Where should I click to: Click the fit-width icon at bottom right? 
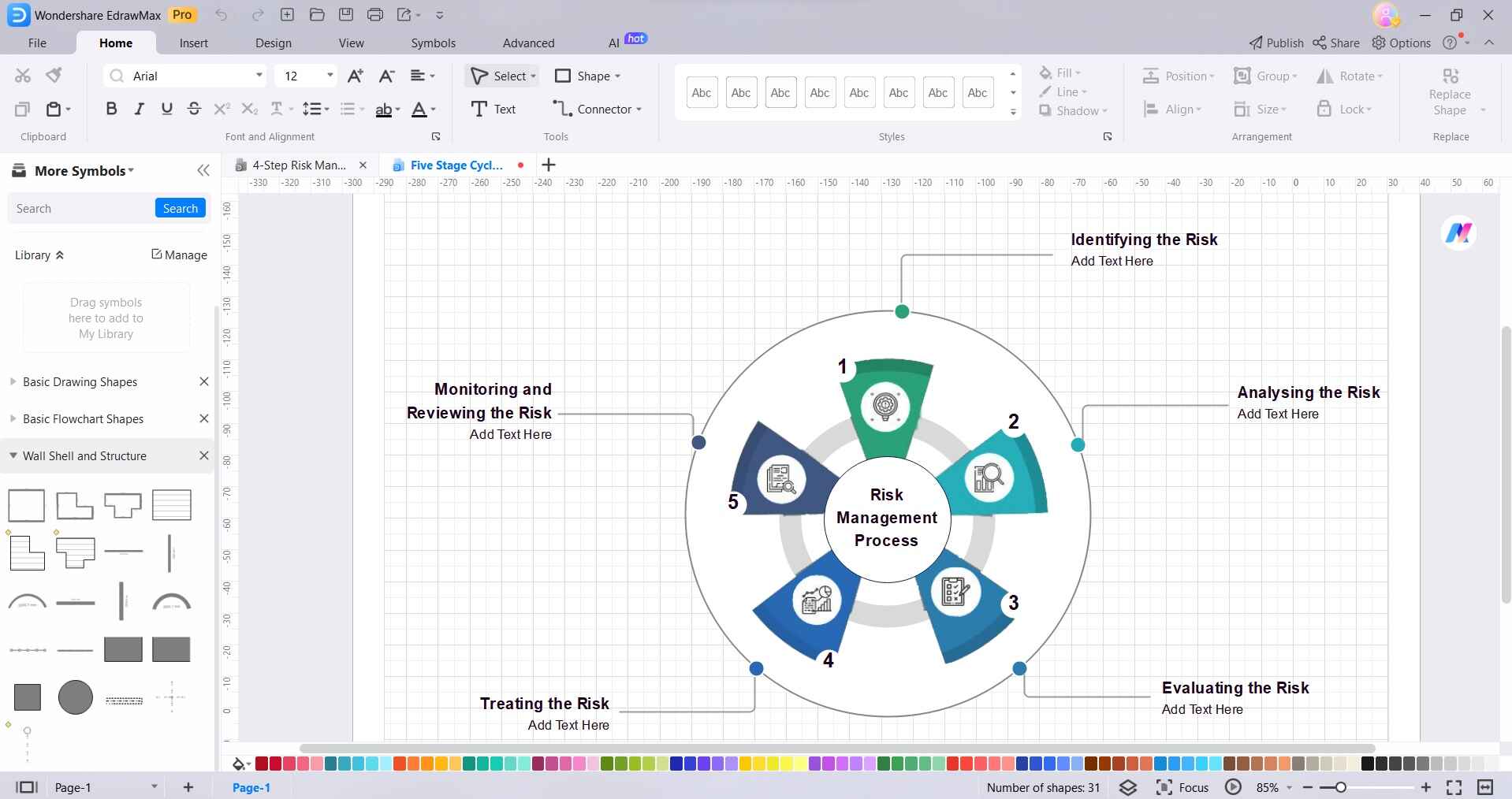(x=1485, y=787)
